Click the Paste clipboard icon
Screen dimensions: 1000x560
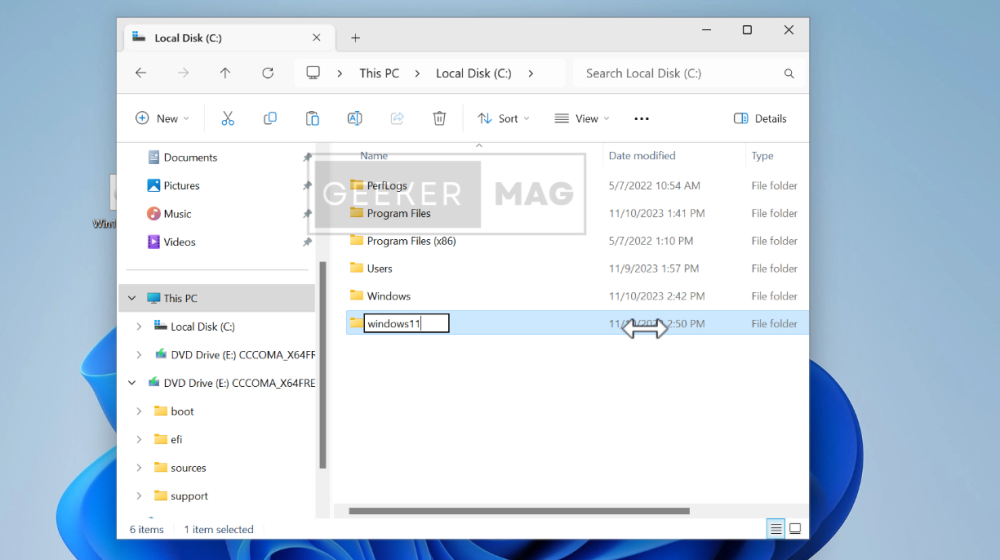pyautogui.click(x=312, y=119)
